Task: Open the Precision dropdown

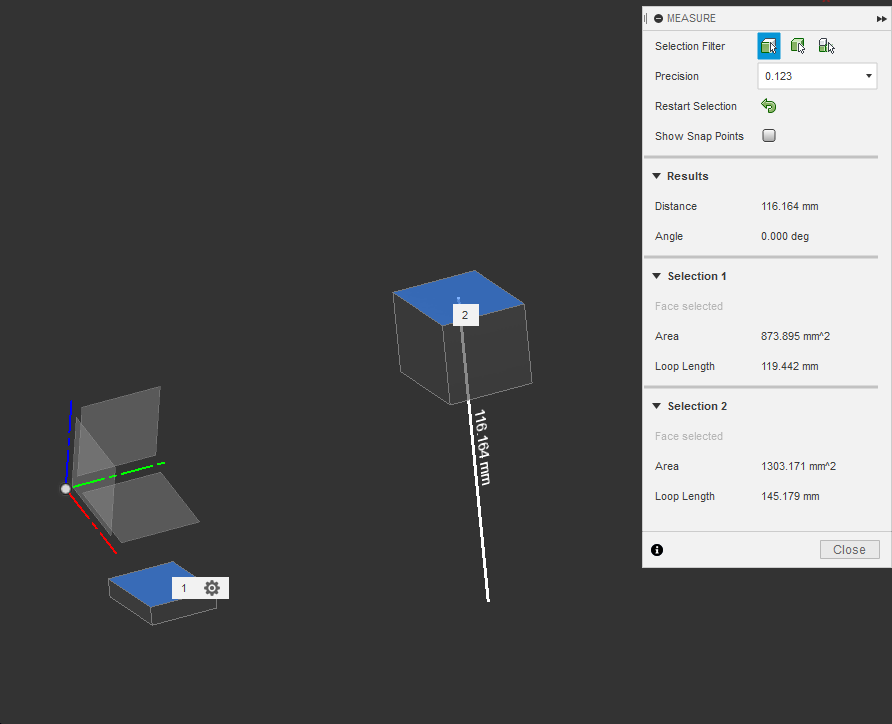Action: click(x=817, y=76)
